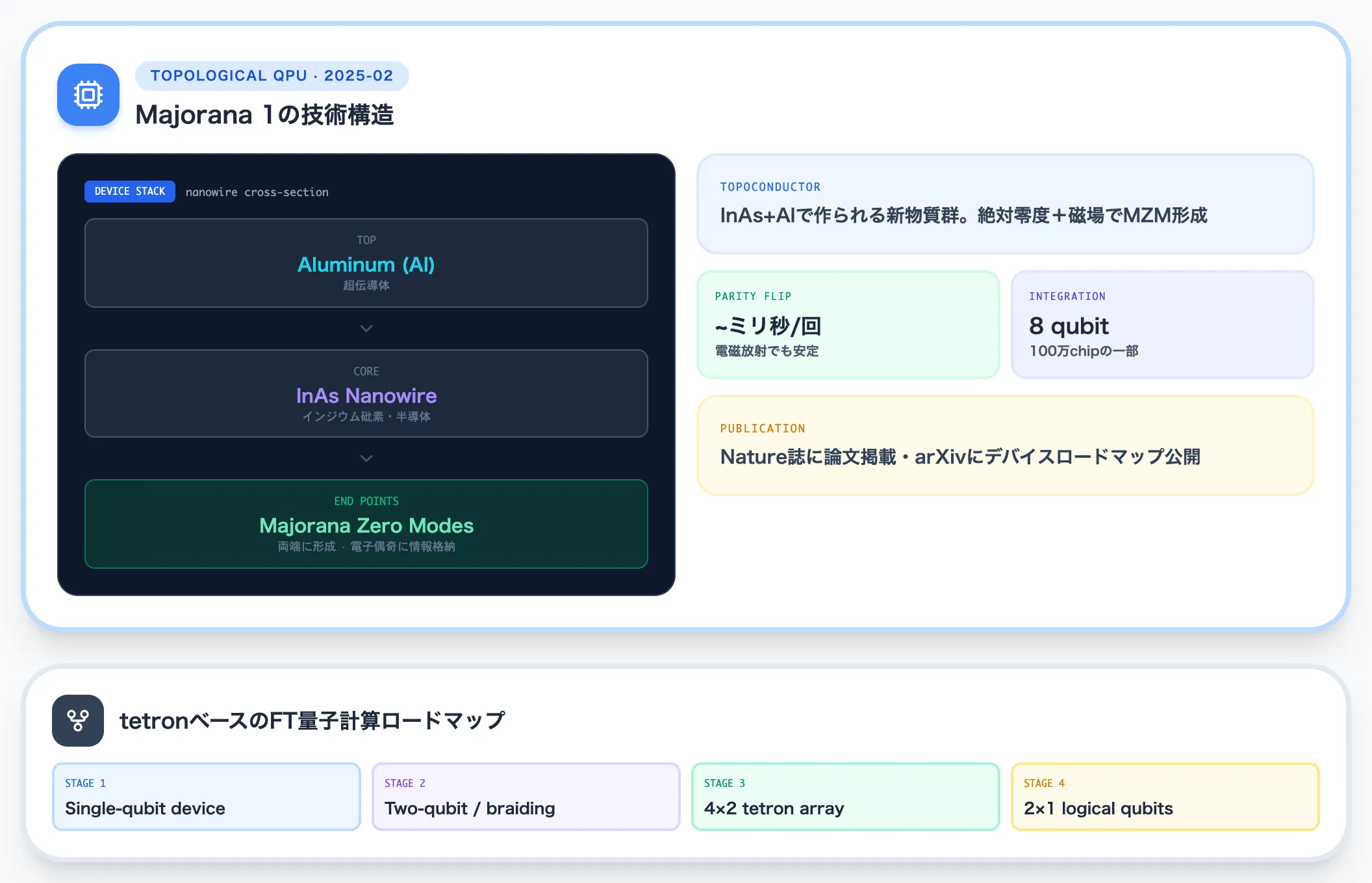1372x883 pixels.
Task: Click the blue chip processor icon
Action: tap(88, 95)
